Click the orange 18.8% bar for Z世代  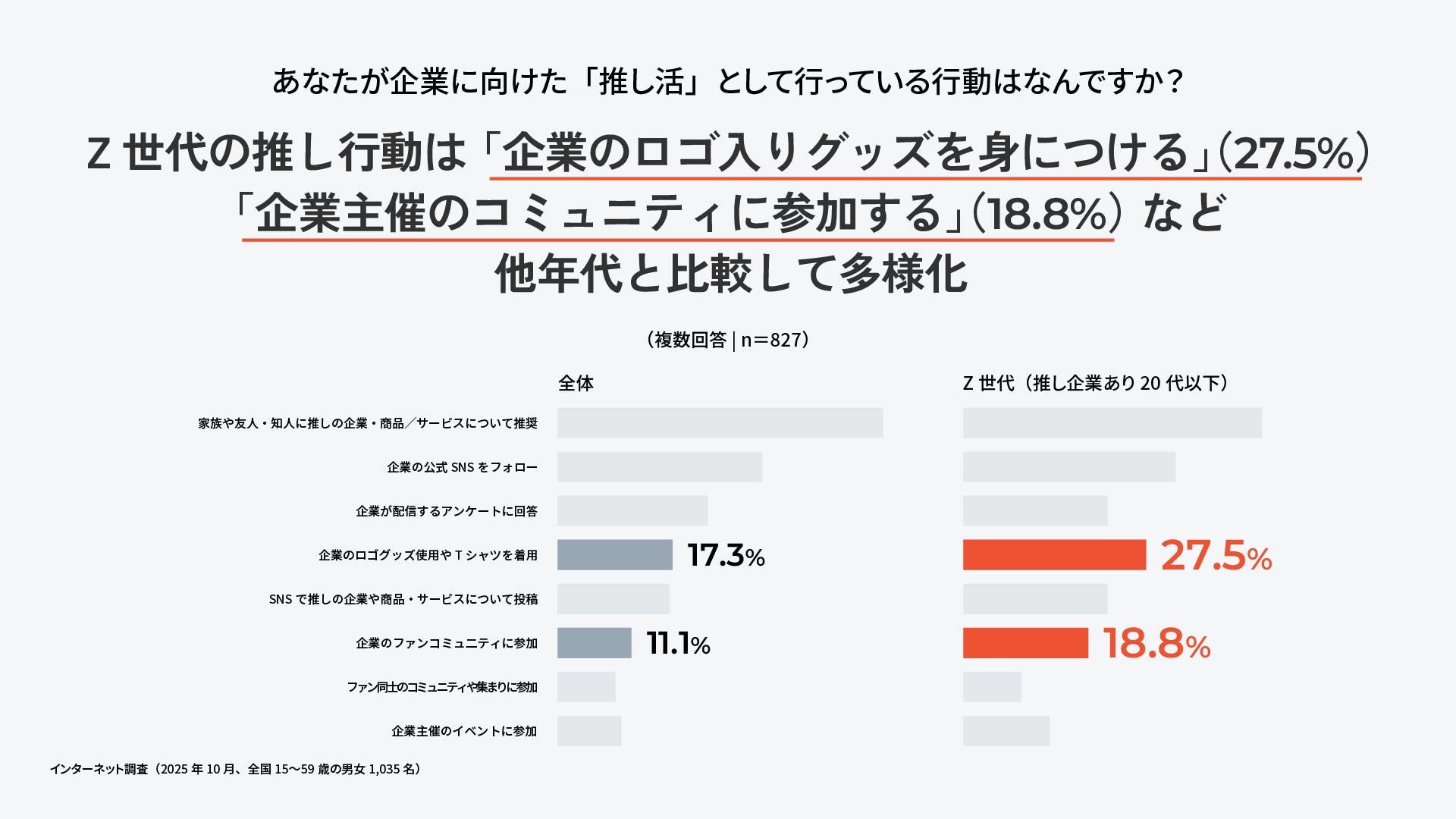(x=1025, y=643)
